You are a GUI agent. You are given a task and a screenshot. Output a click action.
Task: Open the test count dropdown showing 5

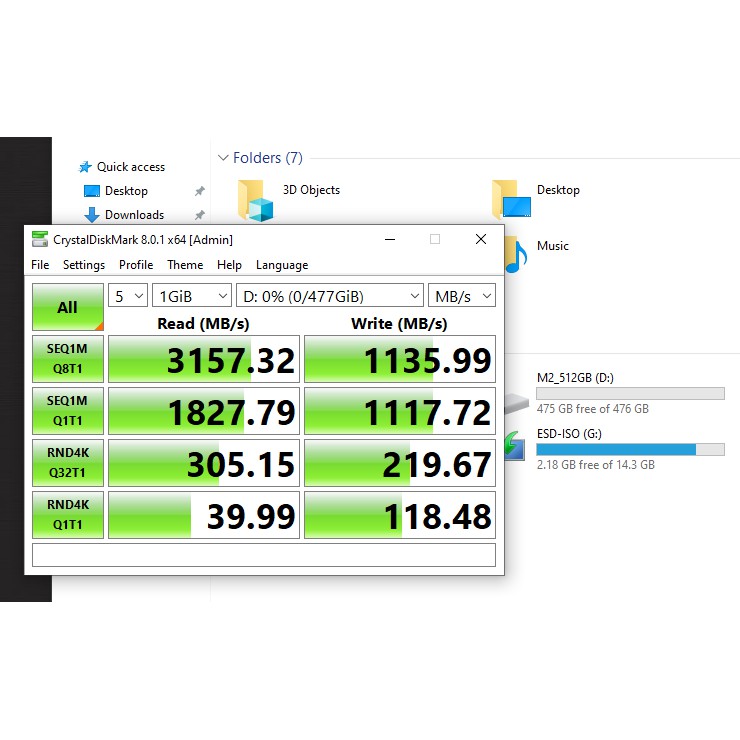point(127,296)
